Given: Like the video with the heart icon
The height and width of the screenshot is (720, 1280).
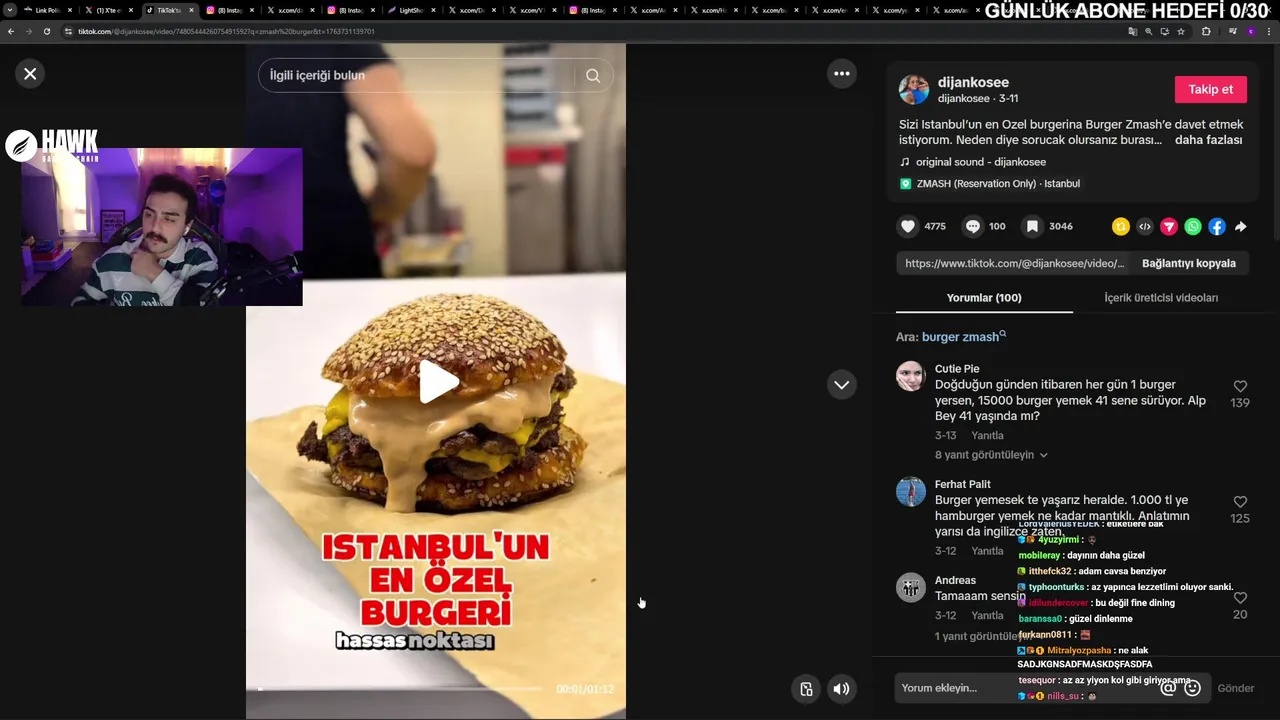Looking at the screenshot, I should [x=908, y=226].
